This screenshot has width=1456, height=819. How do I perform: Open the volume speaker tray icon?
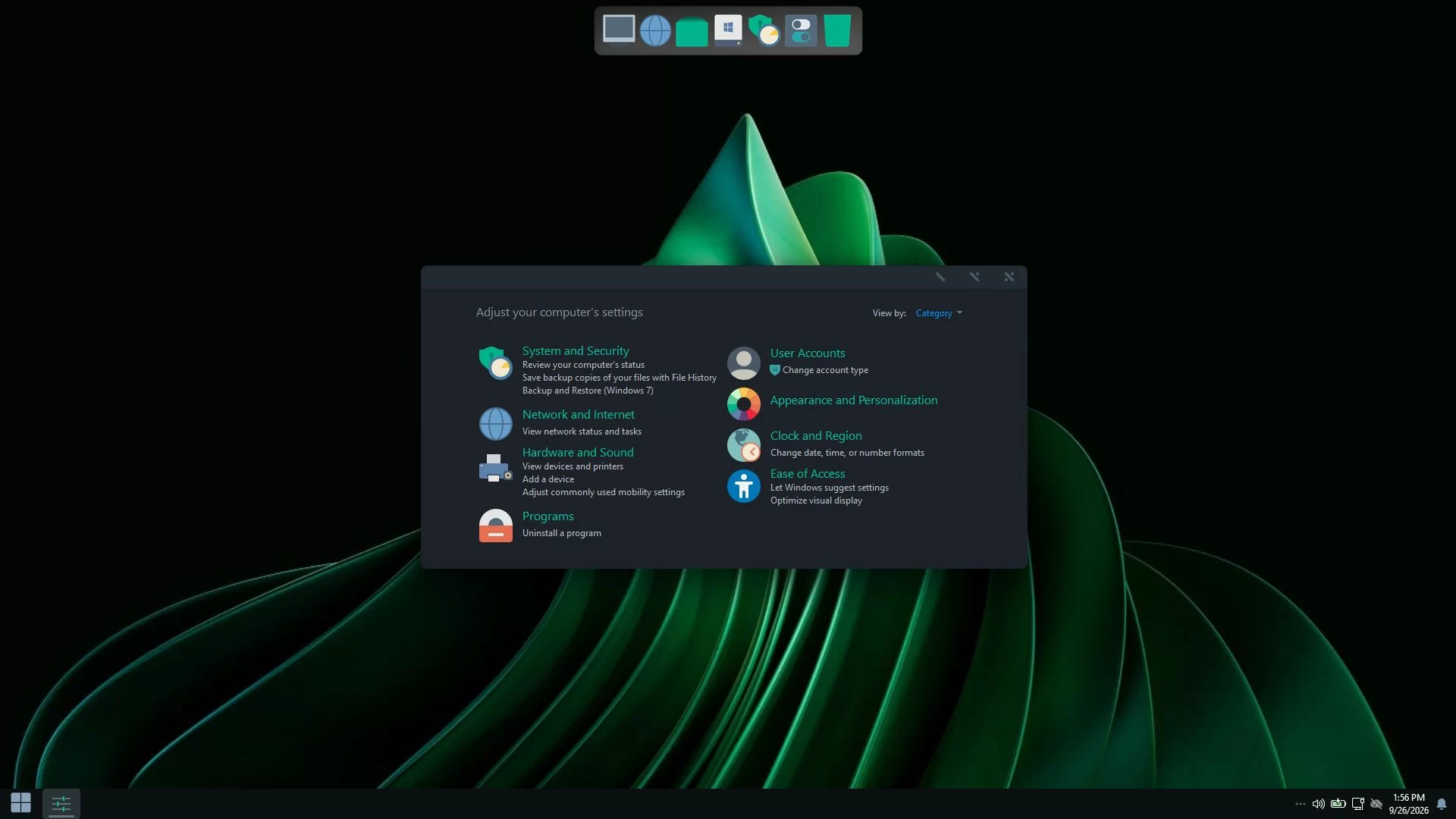[1319, 804]
